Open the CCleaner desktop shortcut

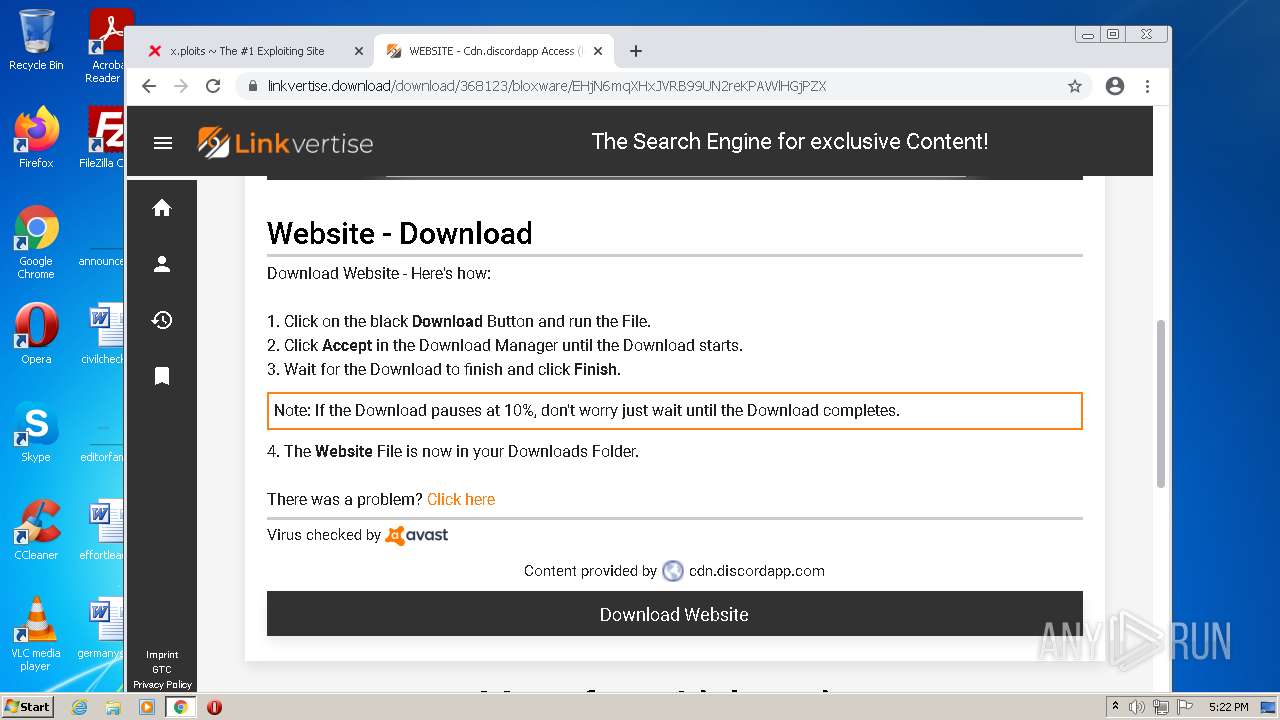point(36,530)
